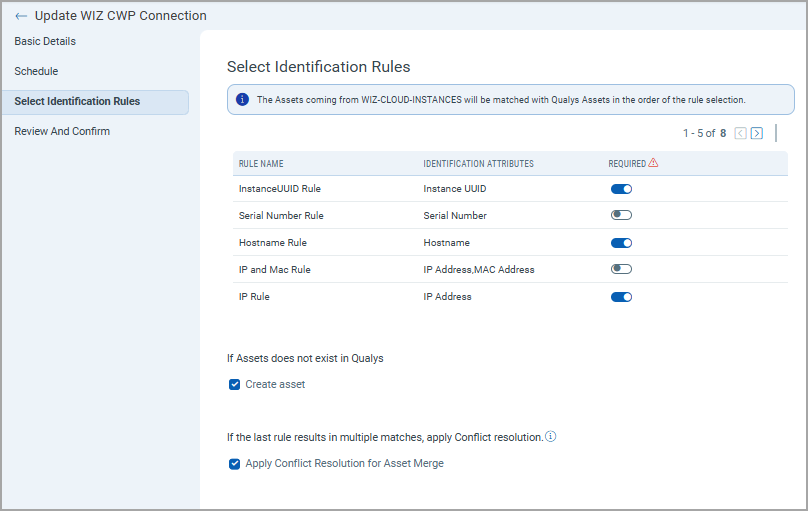Turn on the IP and Mac Rule toggle
Screen dimensions: 808x511
pyautogui.click(x=621, y=269)
